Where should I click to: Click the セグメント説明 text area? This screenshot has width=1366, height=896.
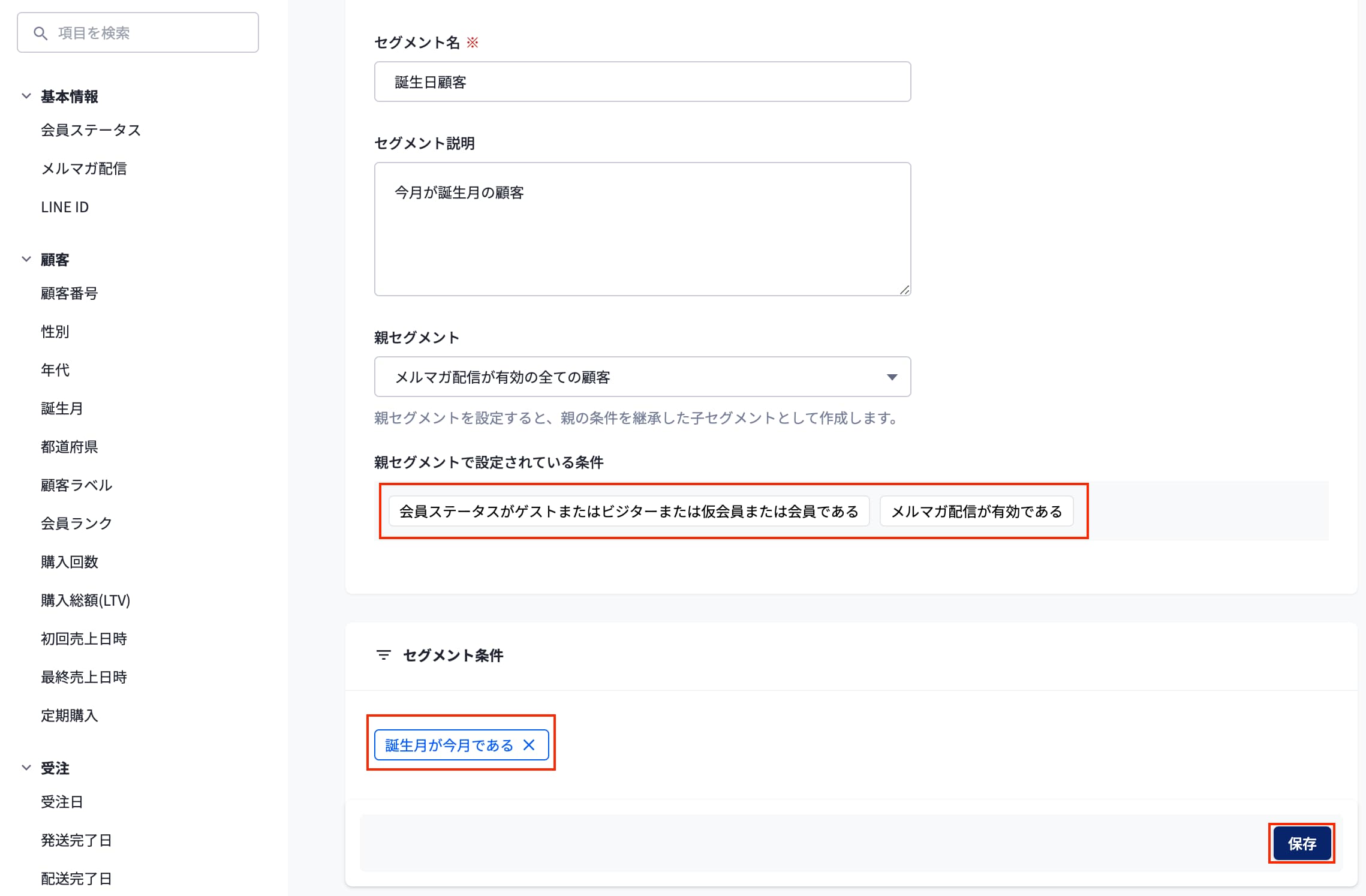pyautogui.click(x=642, y=228)
